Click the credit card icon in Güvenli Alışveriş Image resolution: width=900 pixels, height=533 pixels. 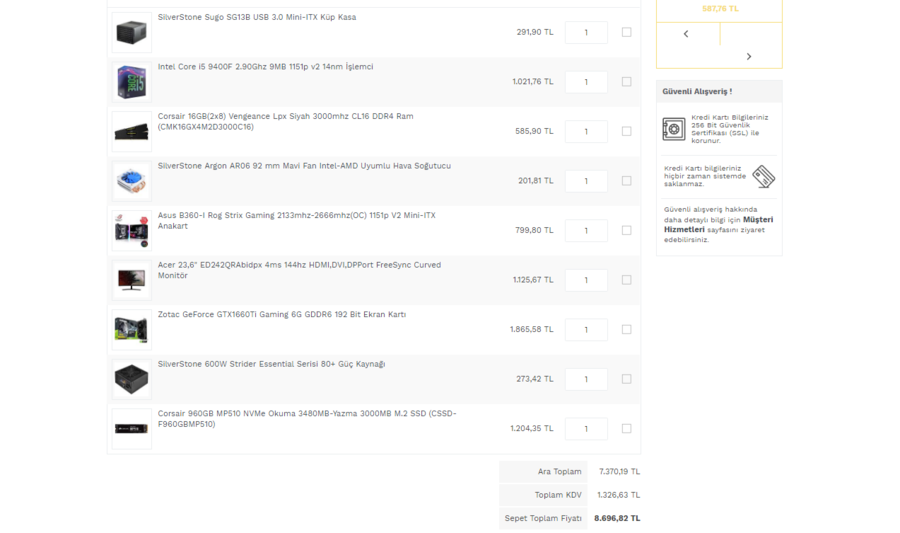(764, 176)
